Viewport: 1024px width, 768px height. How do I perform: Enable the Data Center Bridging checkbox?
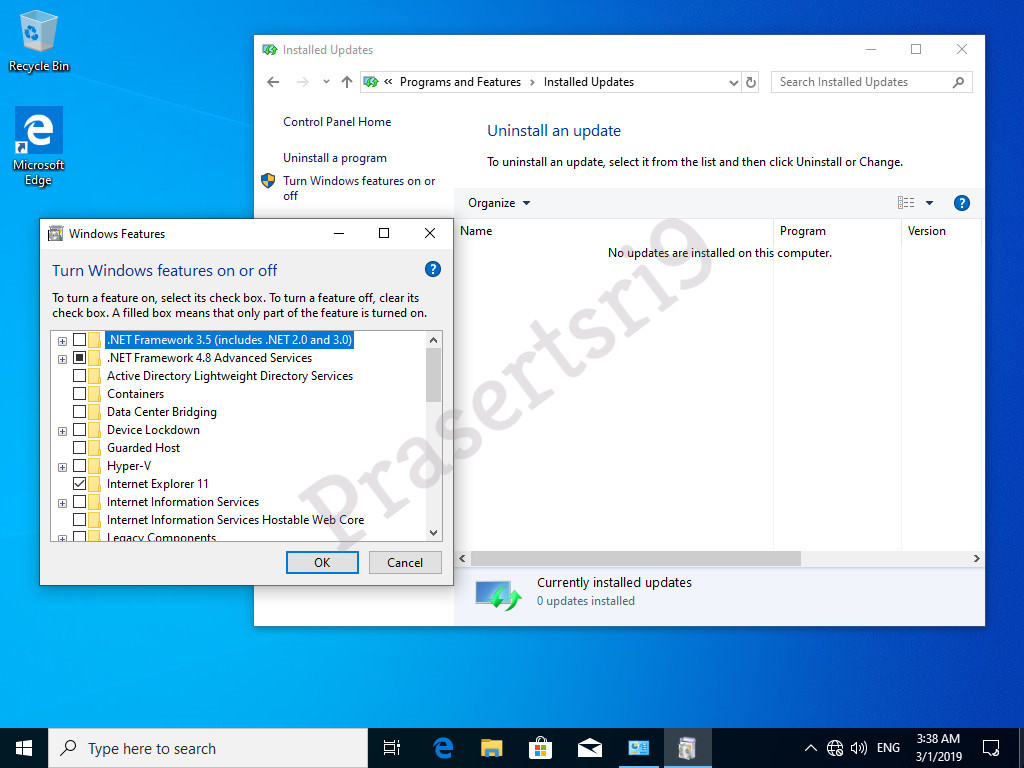79,411
